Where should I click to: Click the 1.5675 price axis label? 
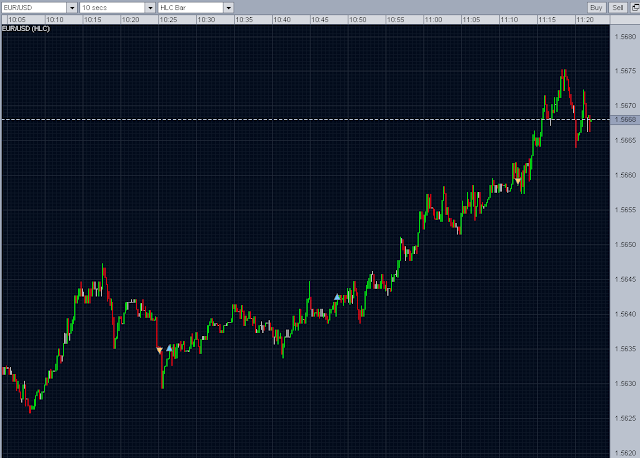click(625, 71)
